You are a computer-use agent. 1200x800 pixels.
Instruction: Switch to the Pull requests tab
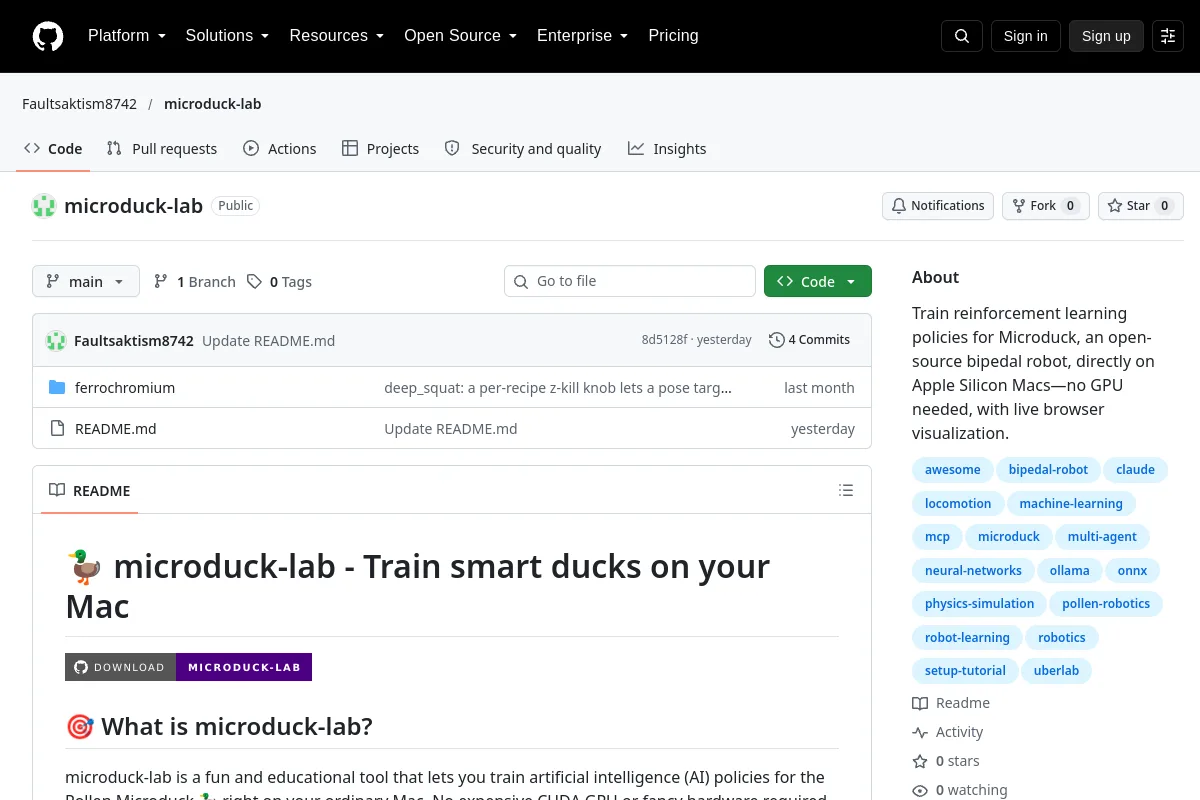point(162,149)
